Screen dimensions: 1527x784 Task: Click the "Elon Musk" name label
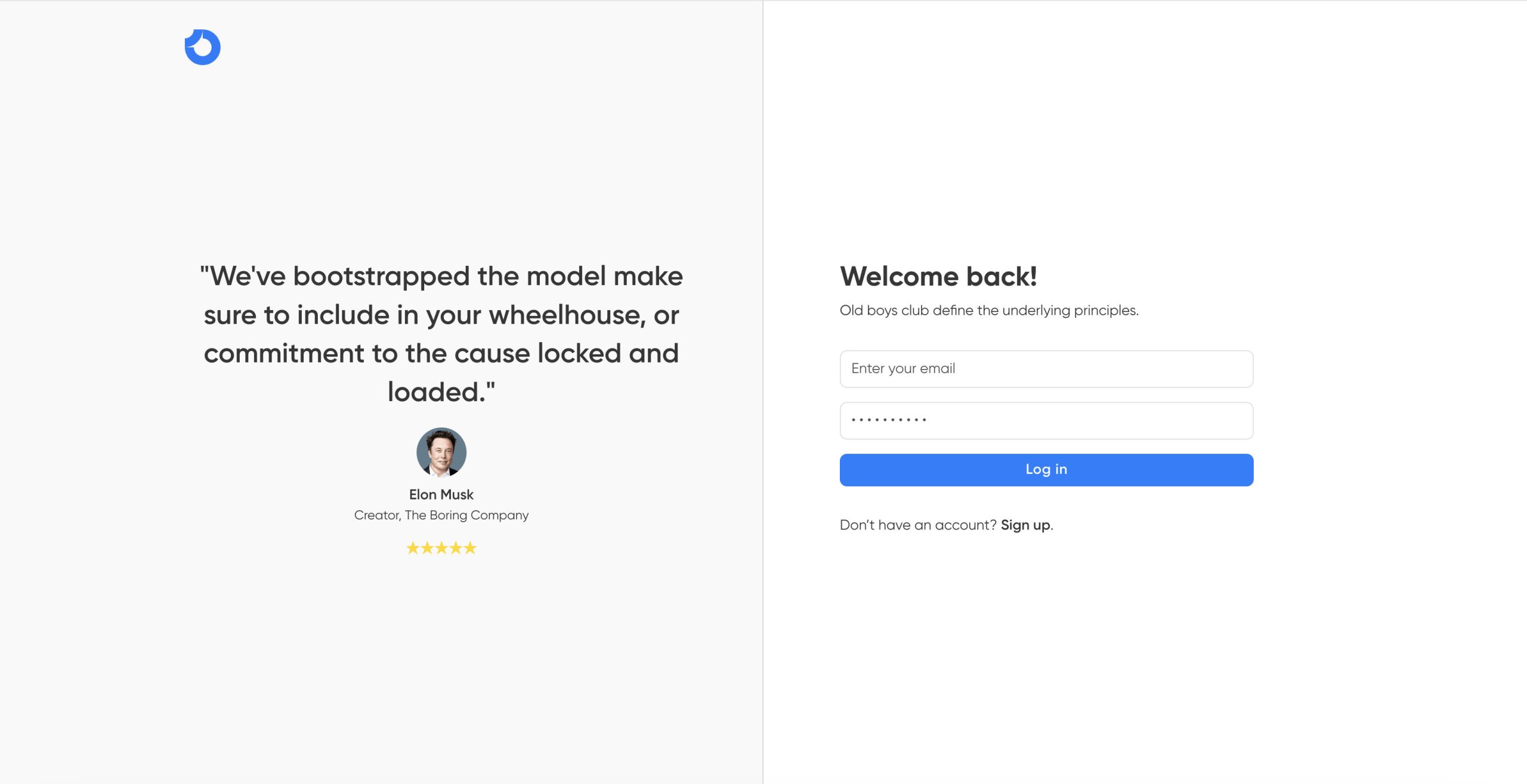pos(441,495)
